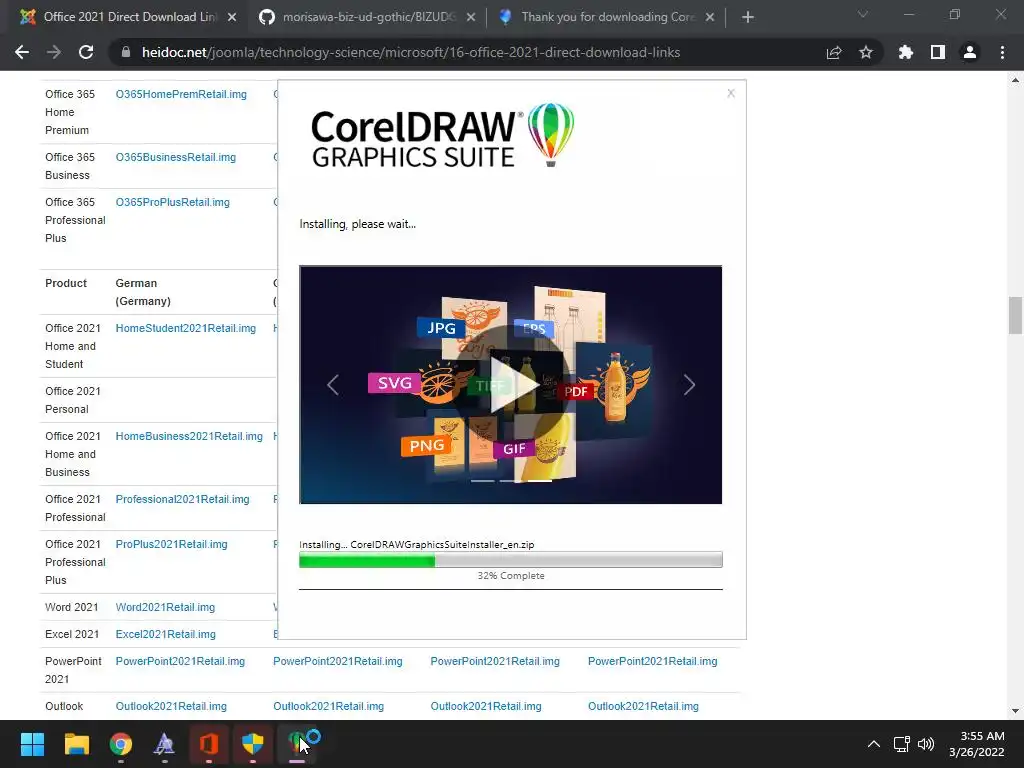Open the Chrome profile icon
1024x768 pixels.
(970, 52)
